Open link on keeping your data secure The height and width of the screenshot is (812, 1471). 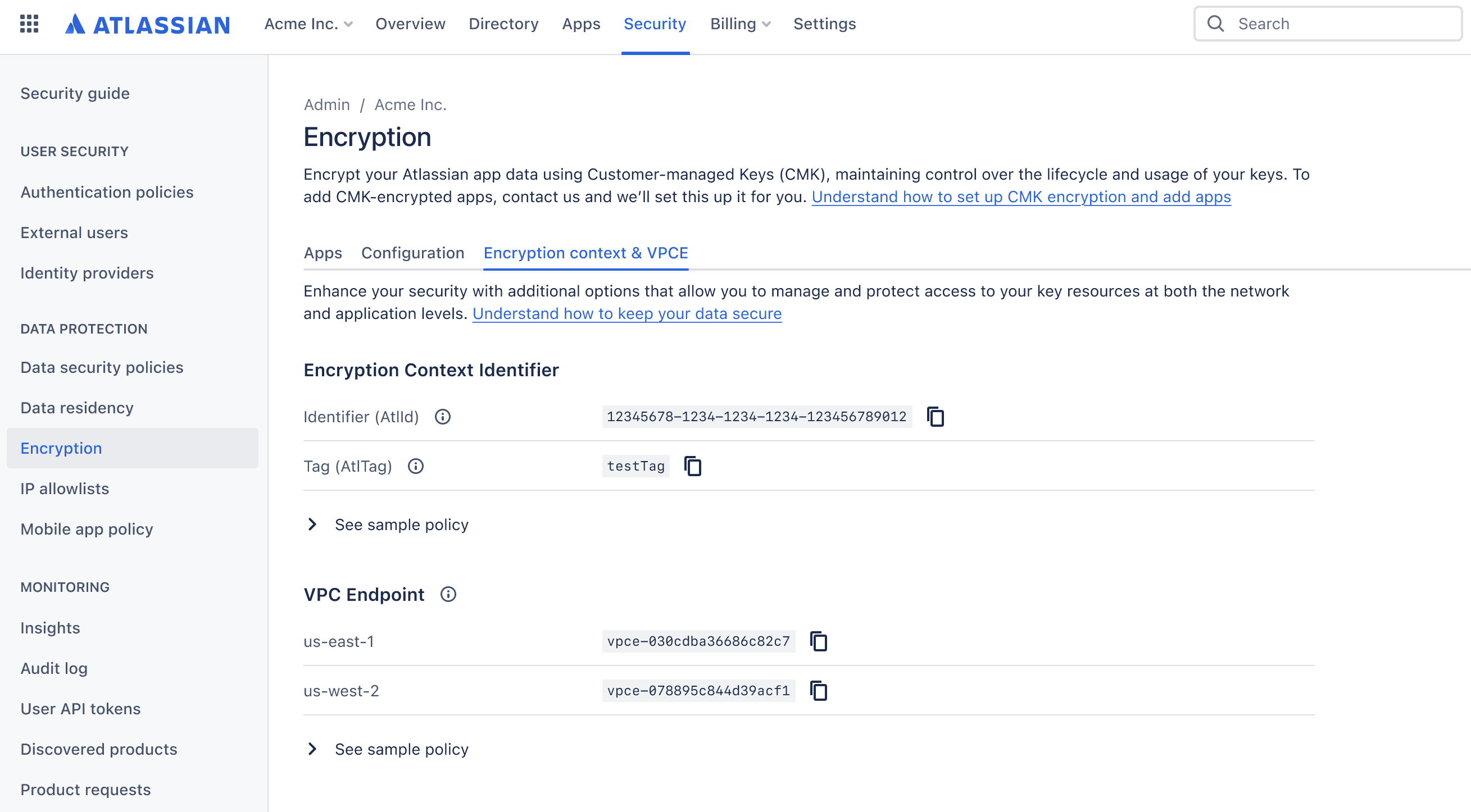[x=626, y=314]
